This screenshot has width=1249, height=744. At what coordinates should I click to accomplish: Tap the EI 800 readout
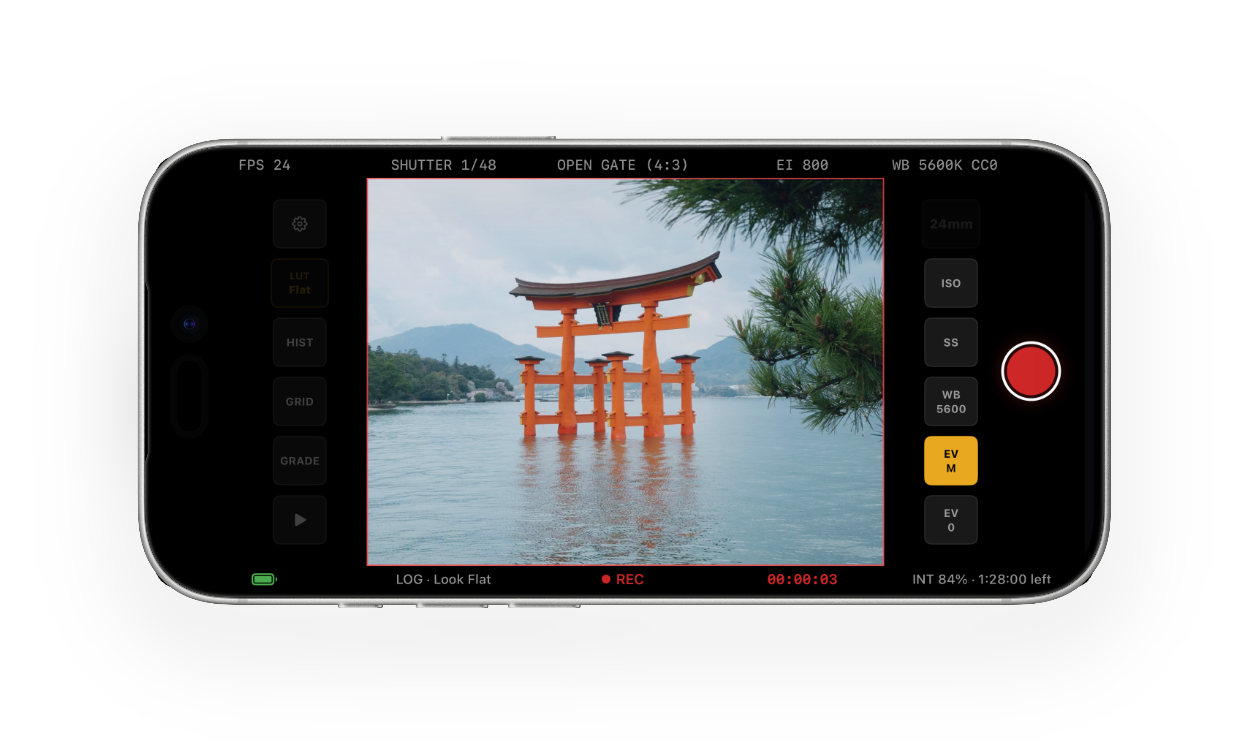click(802, 165)
